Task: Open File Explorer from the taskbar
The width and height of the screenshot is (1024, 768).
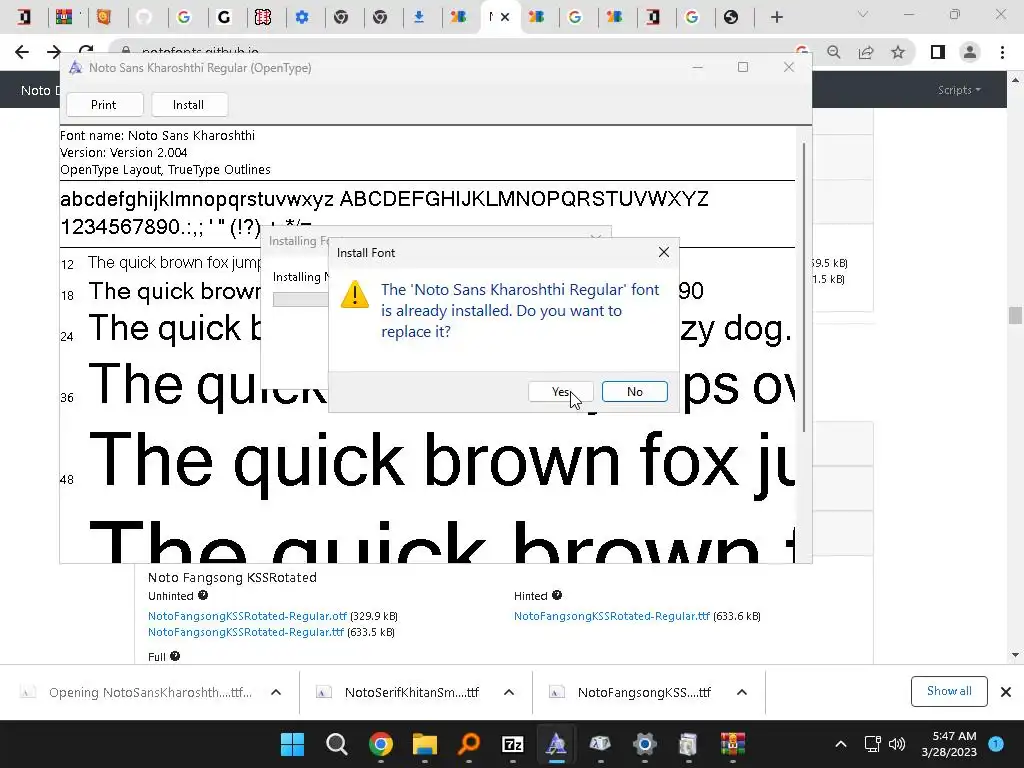Action: point(424,744)
